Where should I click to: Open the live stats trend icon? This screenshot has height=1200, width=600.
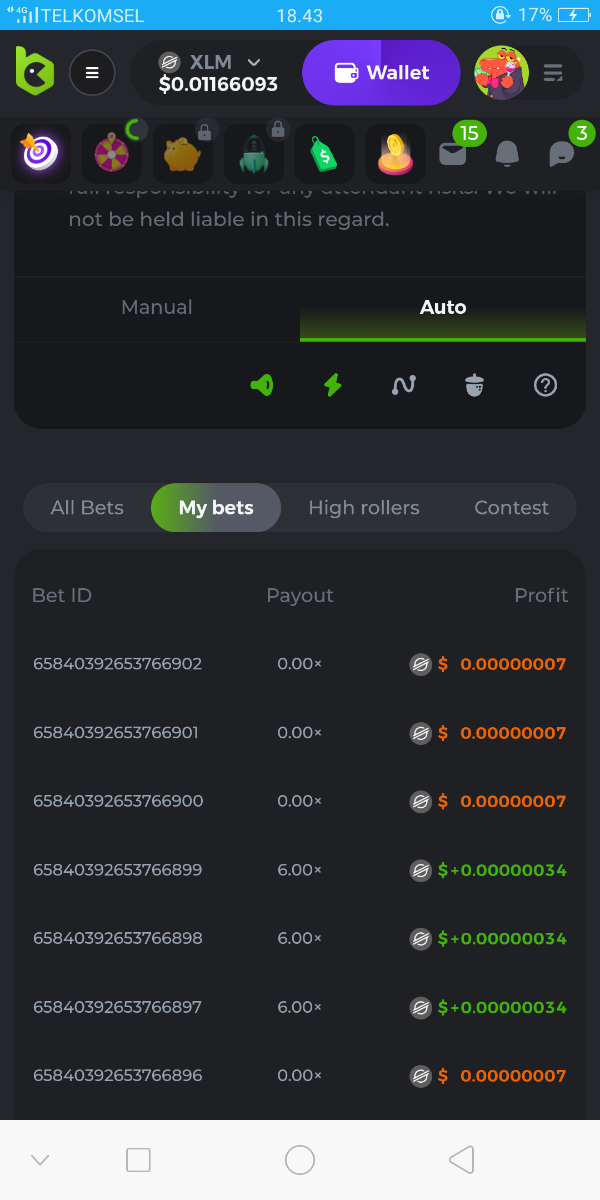pyautogui.click(x=404, y=385)
